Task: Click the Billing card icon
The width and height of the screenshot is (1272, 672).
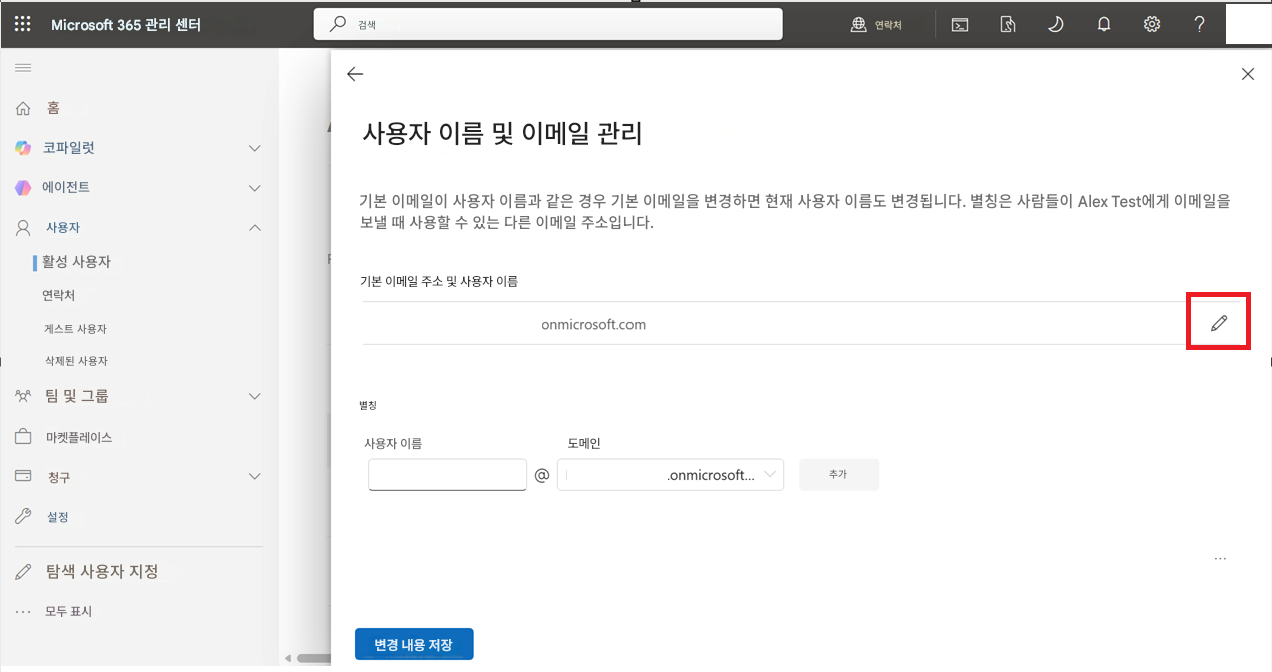Action: (23, 477)
